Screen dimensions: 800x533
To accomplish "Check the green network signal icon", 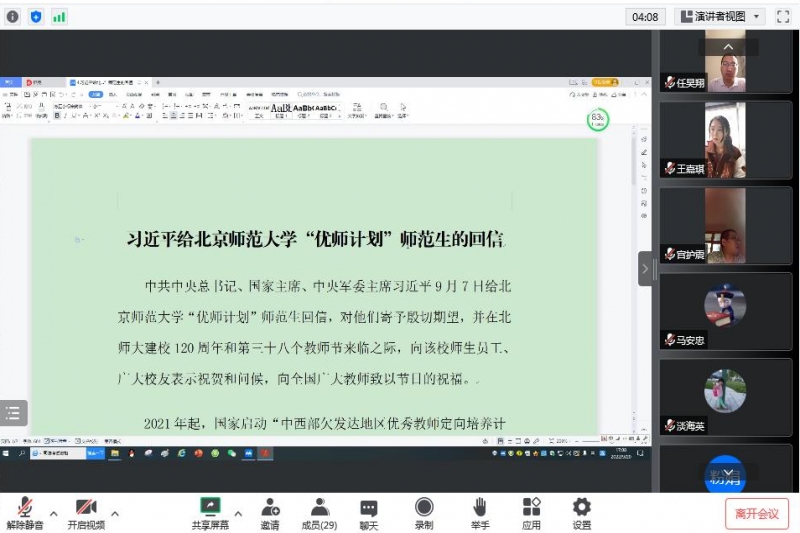I will tap(59, 16).
